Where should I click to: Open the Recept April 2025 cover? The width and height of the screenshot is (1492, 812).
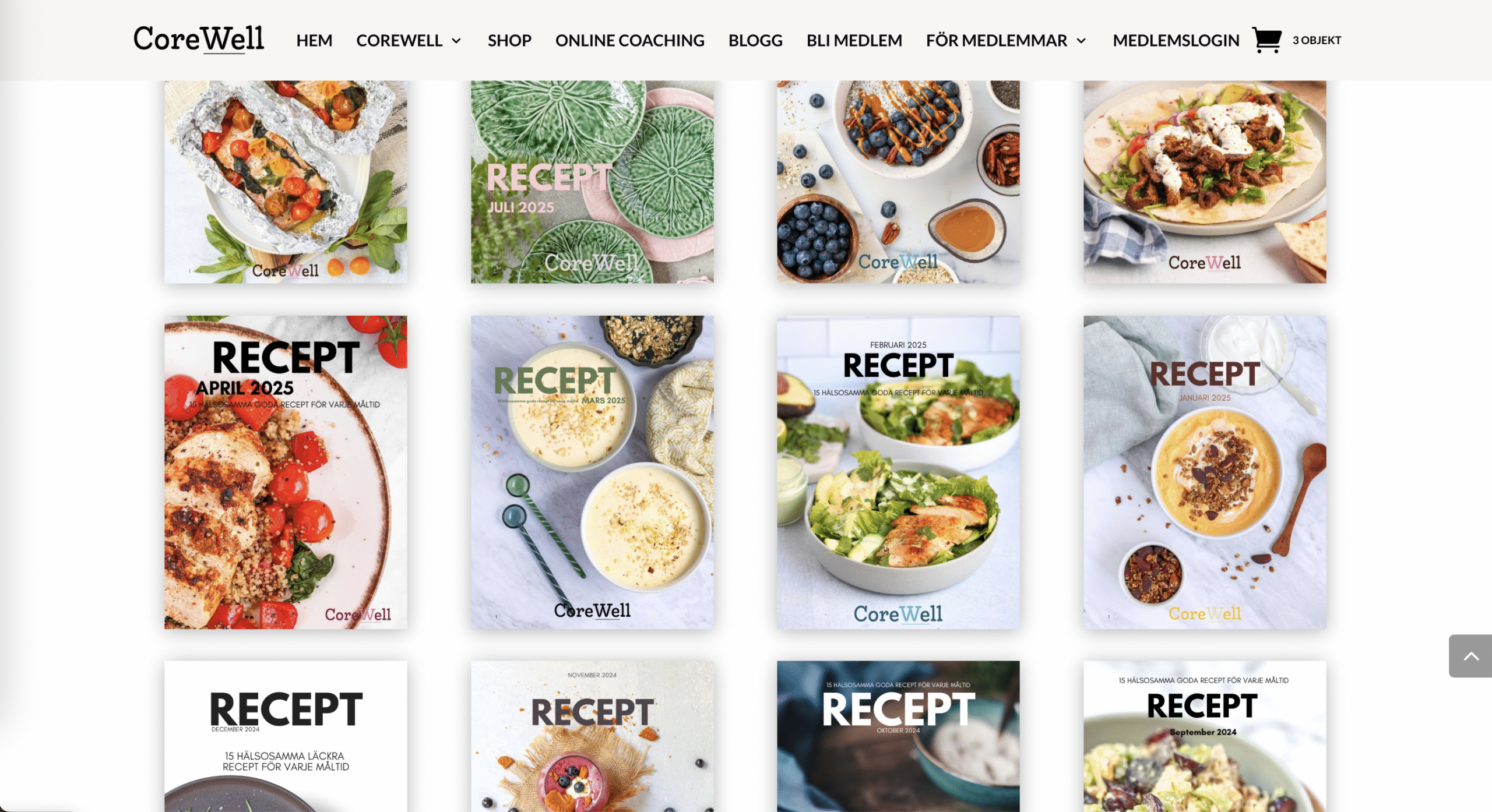[x=286, y=472]
